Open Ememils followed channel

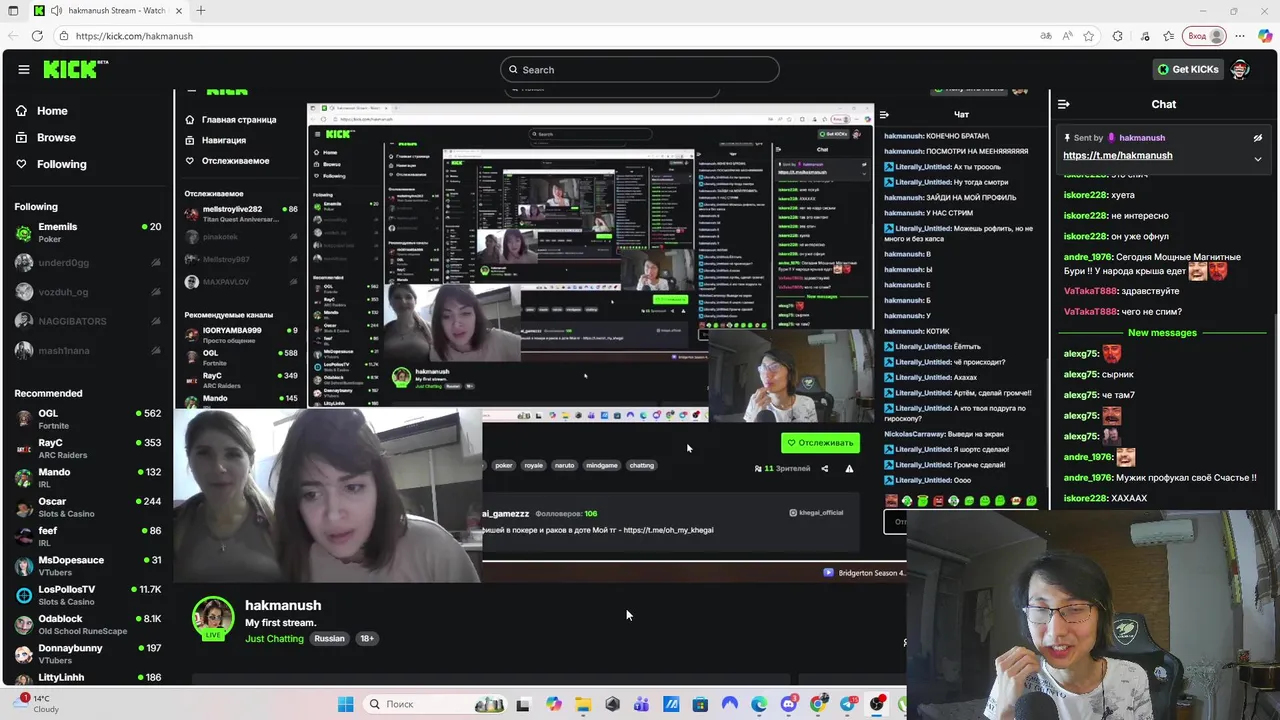point(88,232)
